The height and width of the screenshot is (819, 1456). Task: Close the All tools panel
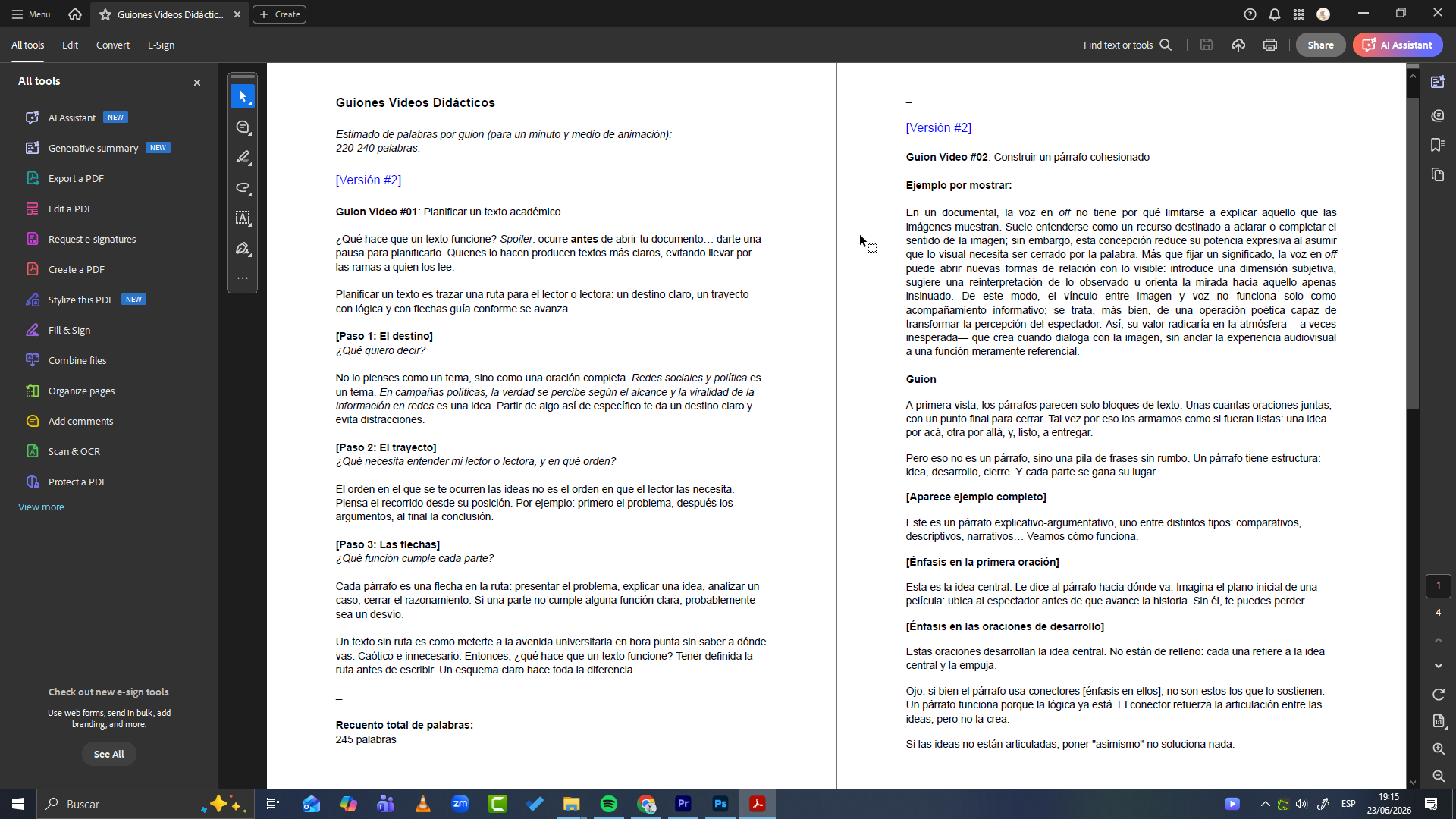coord(197,83)
